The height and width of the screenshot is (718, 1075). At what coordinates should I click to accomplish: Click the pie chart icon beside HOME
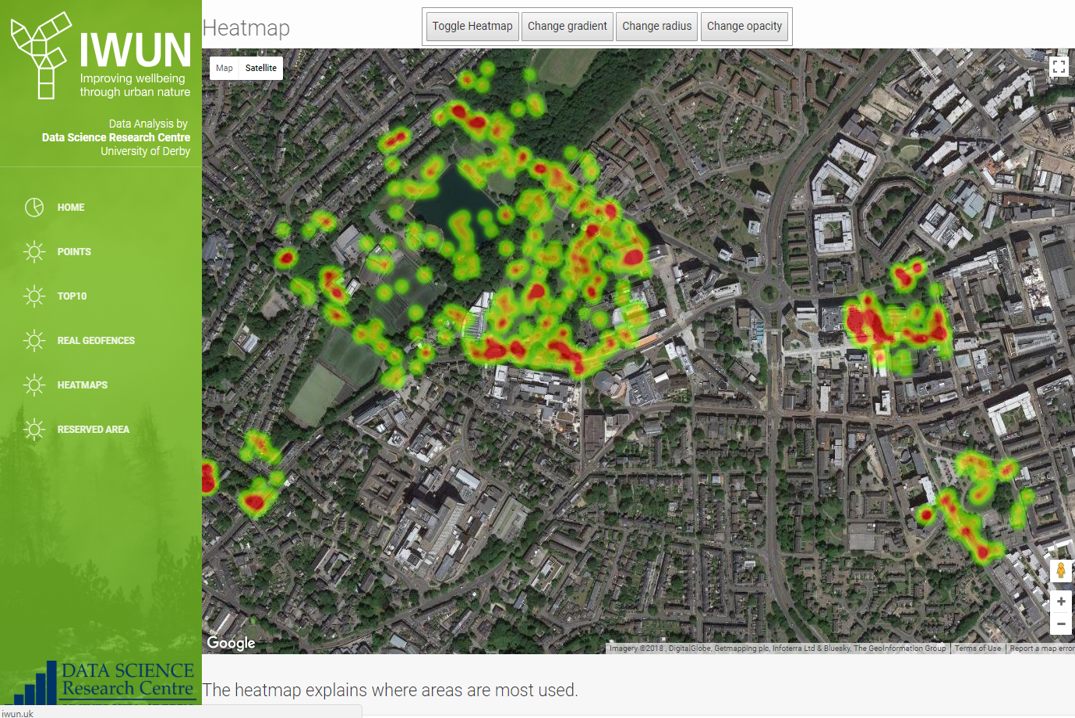(x=34, y=207)
